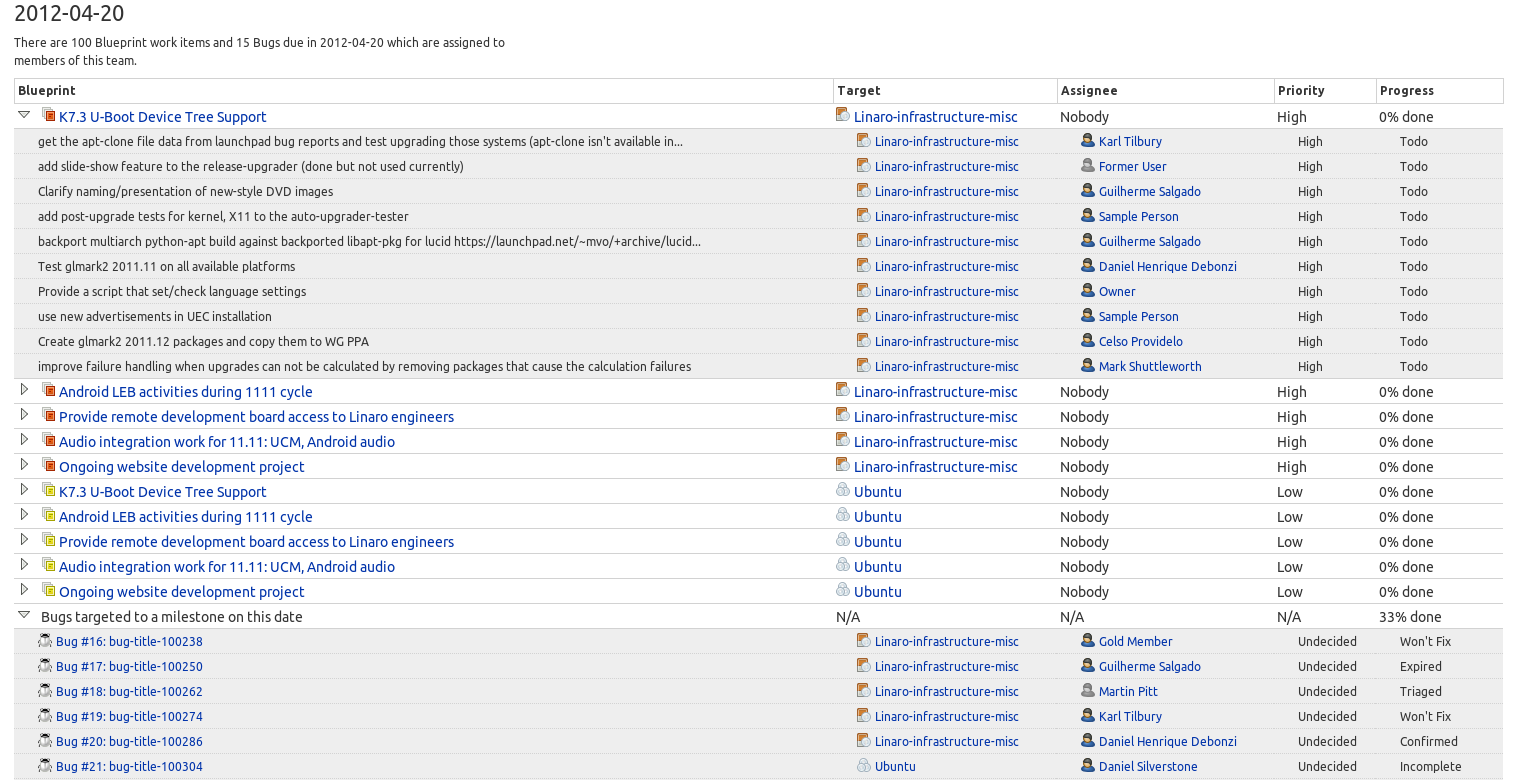The image size is (1515, 780).
Task: Click the greyed person icon beside Former User
Action: (x=1088, y=166)
